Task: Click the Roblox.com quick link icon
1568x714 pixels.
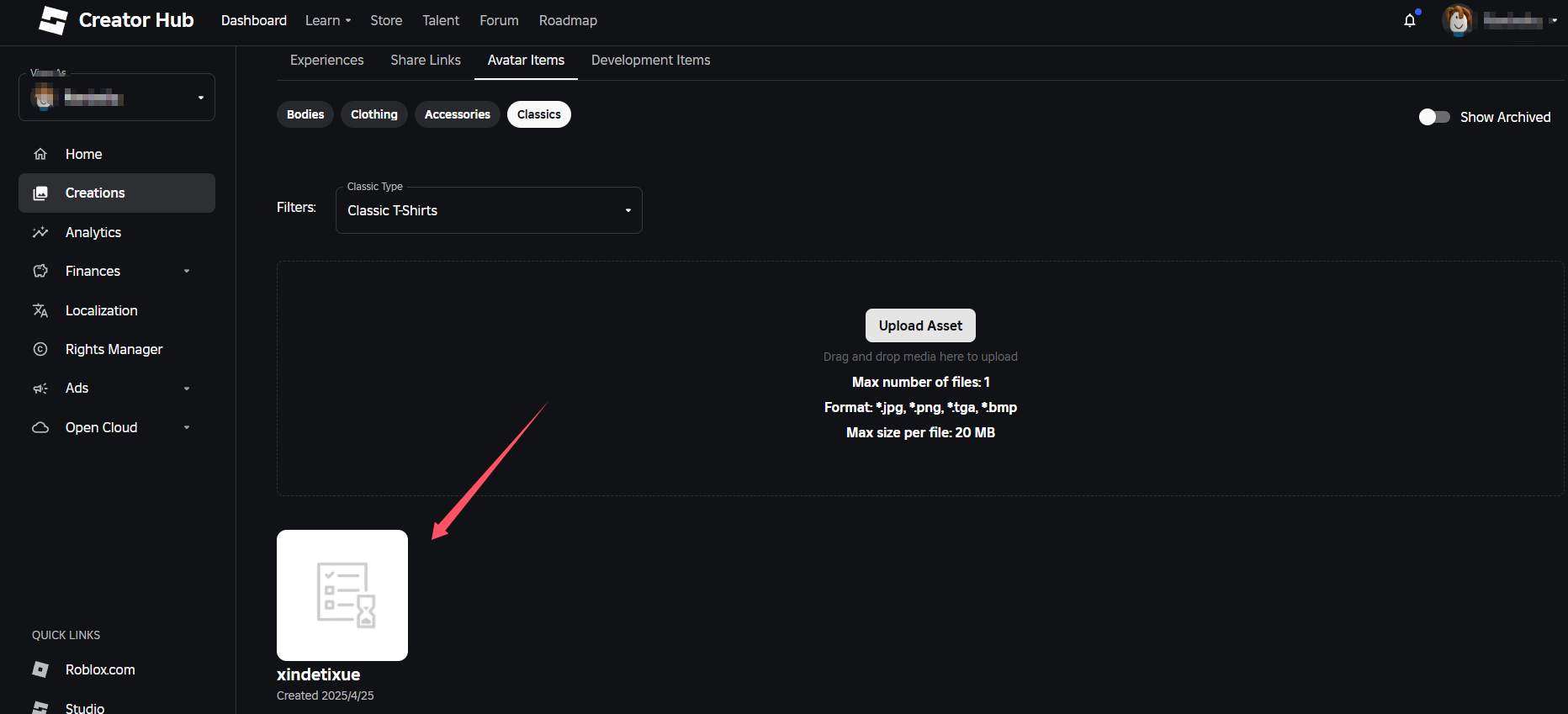Action: [40, 669]
